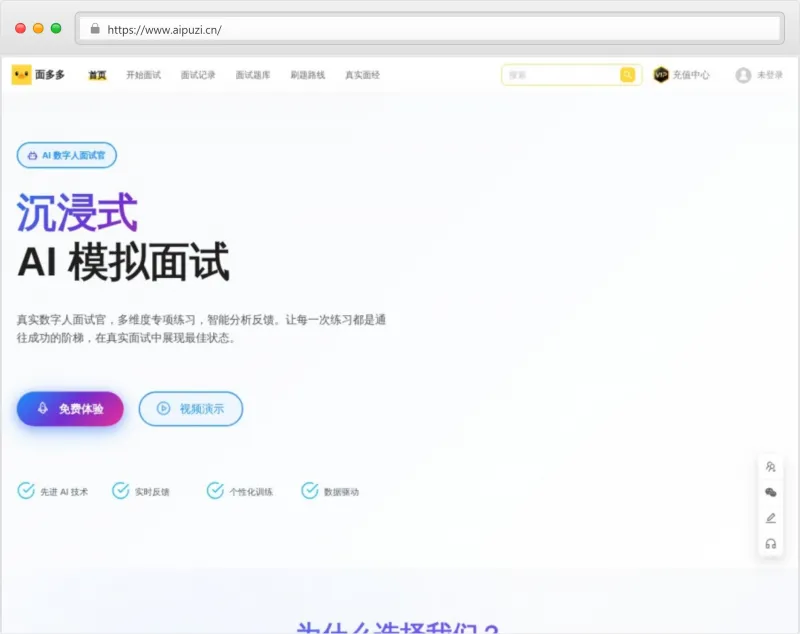The height and width of the screenshot is (634, 800).
Task: Open the 面试记录 navigation item
Action: click(199, 74)
